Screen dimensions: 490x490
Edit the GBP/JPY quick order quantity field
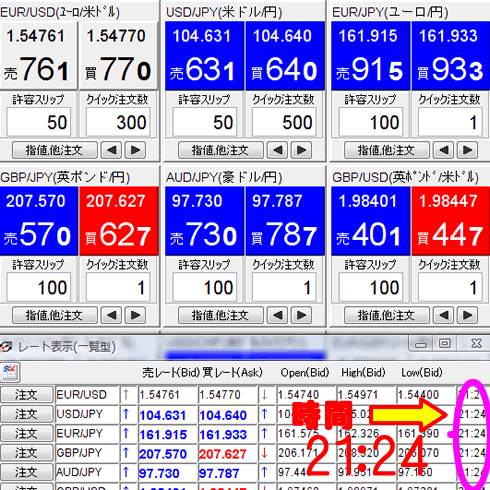[x=118, y=287]
